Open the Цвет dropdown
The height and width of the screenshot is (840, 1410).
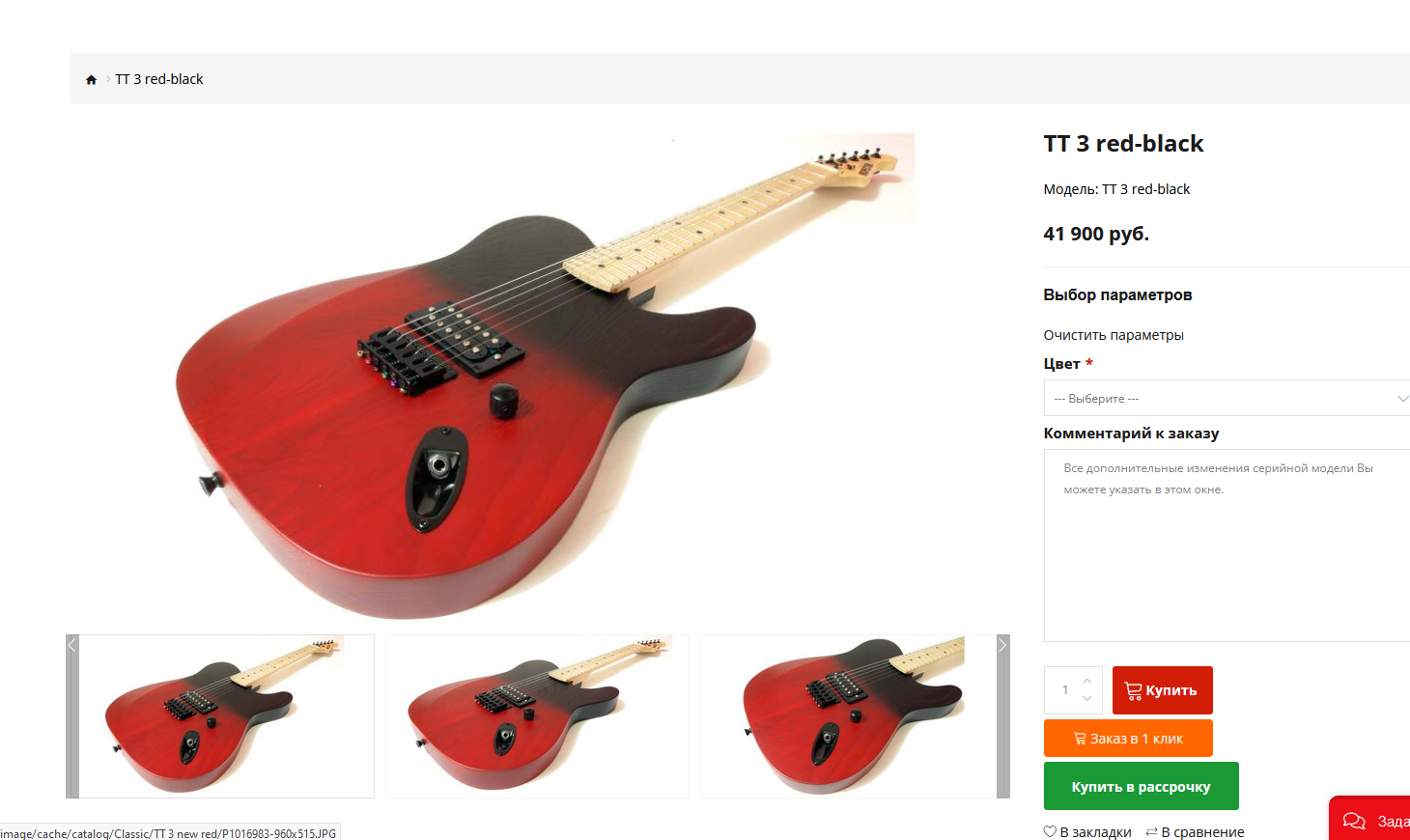click(x=1227, y=398)
